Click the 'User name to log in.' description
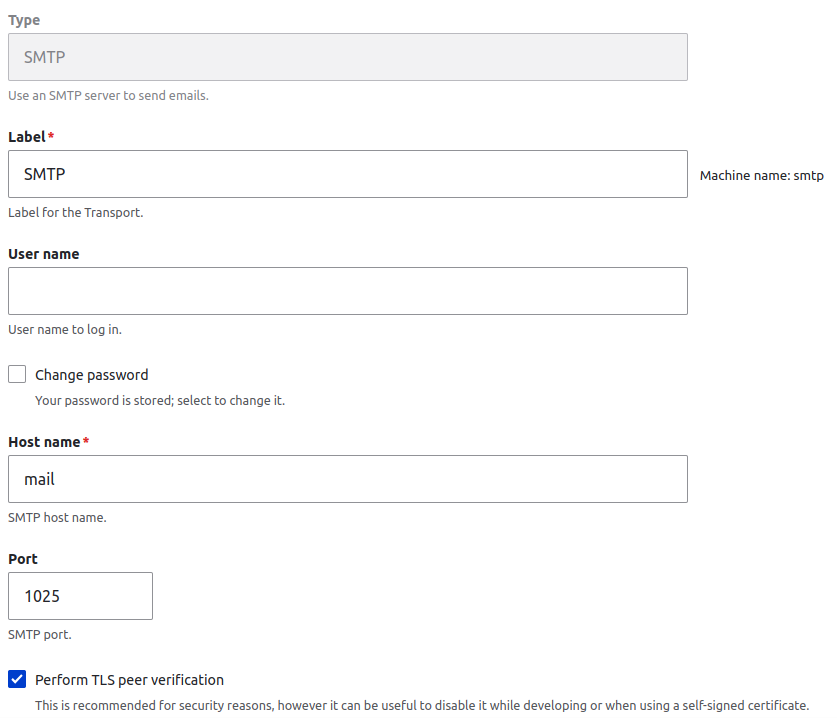Viewport: 837px width, 718px height. pyautogui.click(x=65, y=329)
